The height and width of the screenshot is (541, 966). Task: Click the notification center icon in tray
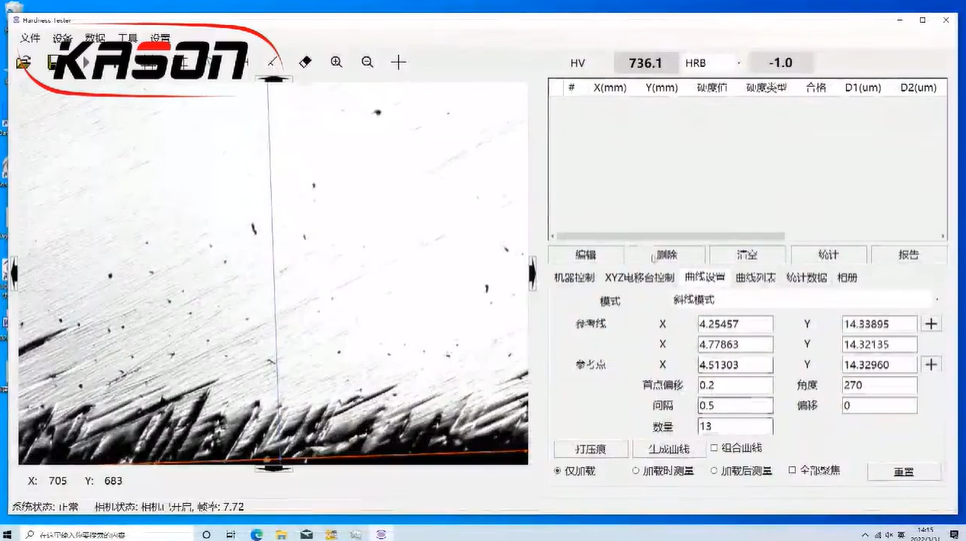(954, 534)
